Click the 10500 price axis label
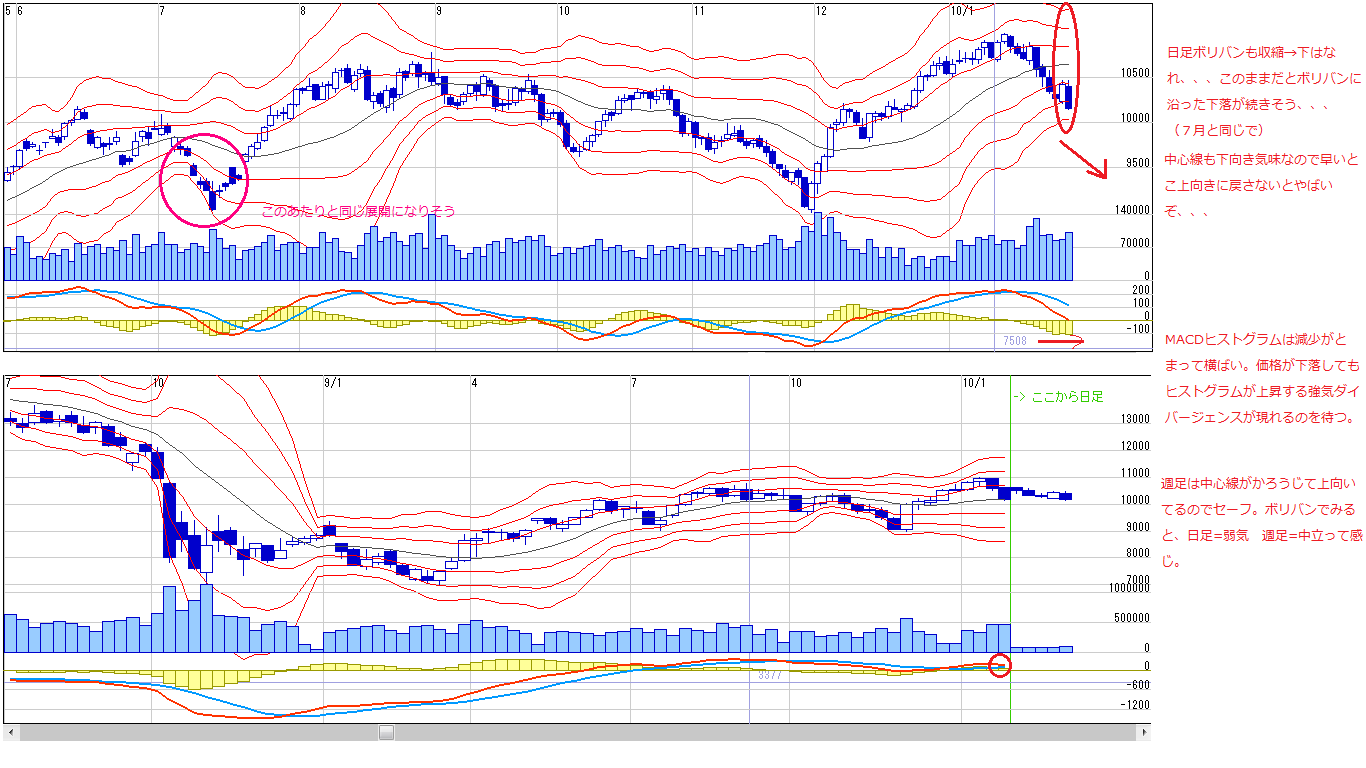The width and height of the screenshot is (1366, 768). tap(1134, 73)
